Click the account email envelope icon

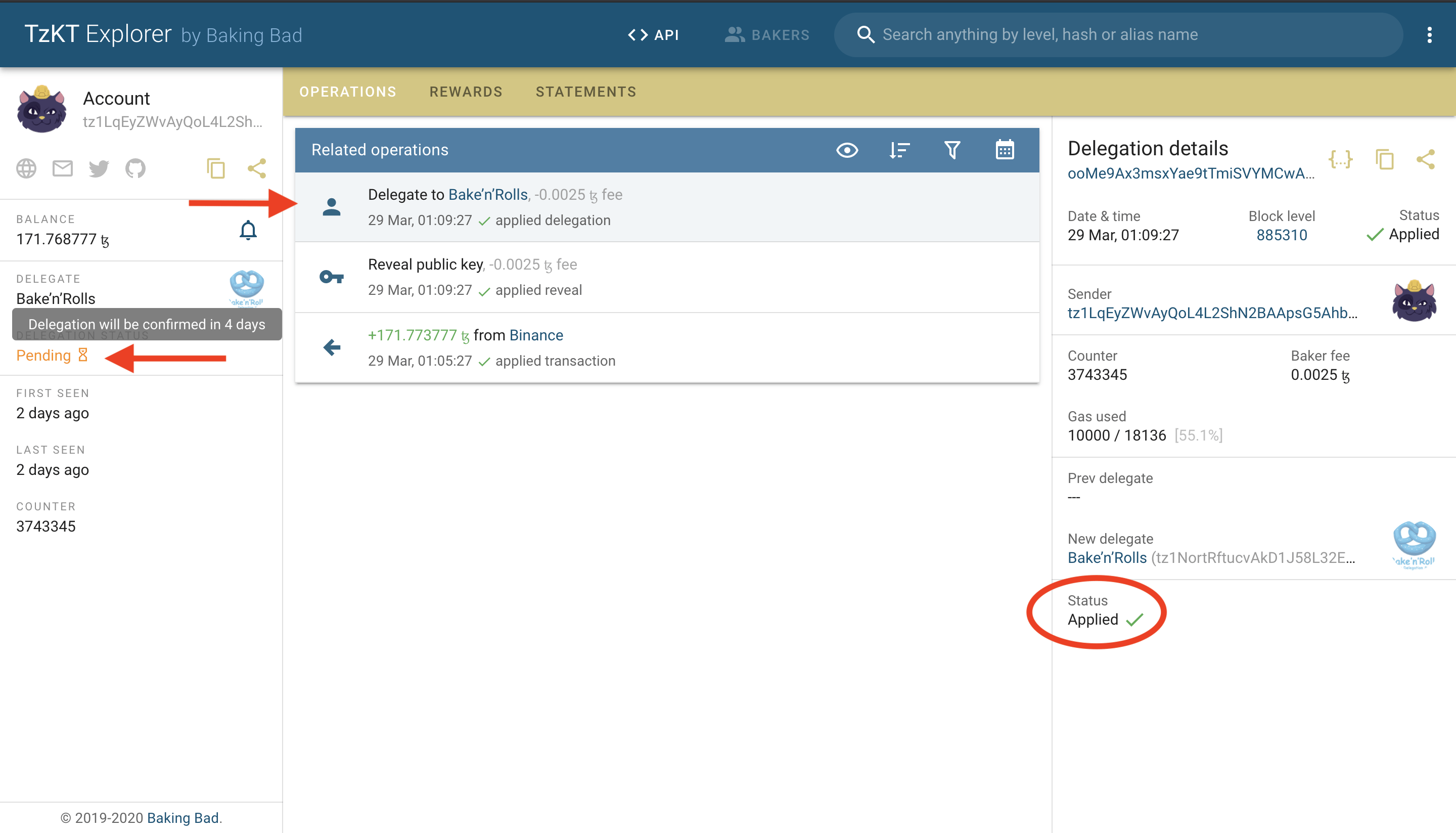[x=62, y=169]
